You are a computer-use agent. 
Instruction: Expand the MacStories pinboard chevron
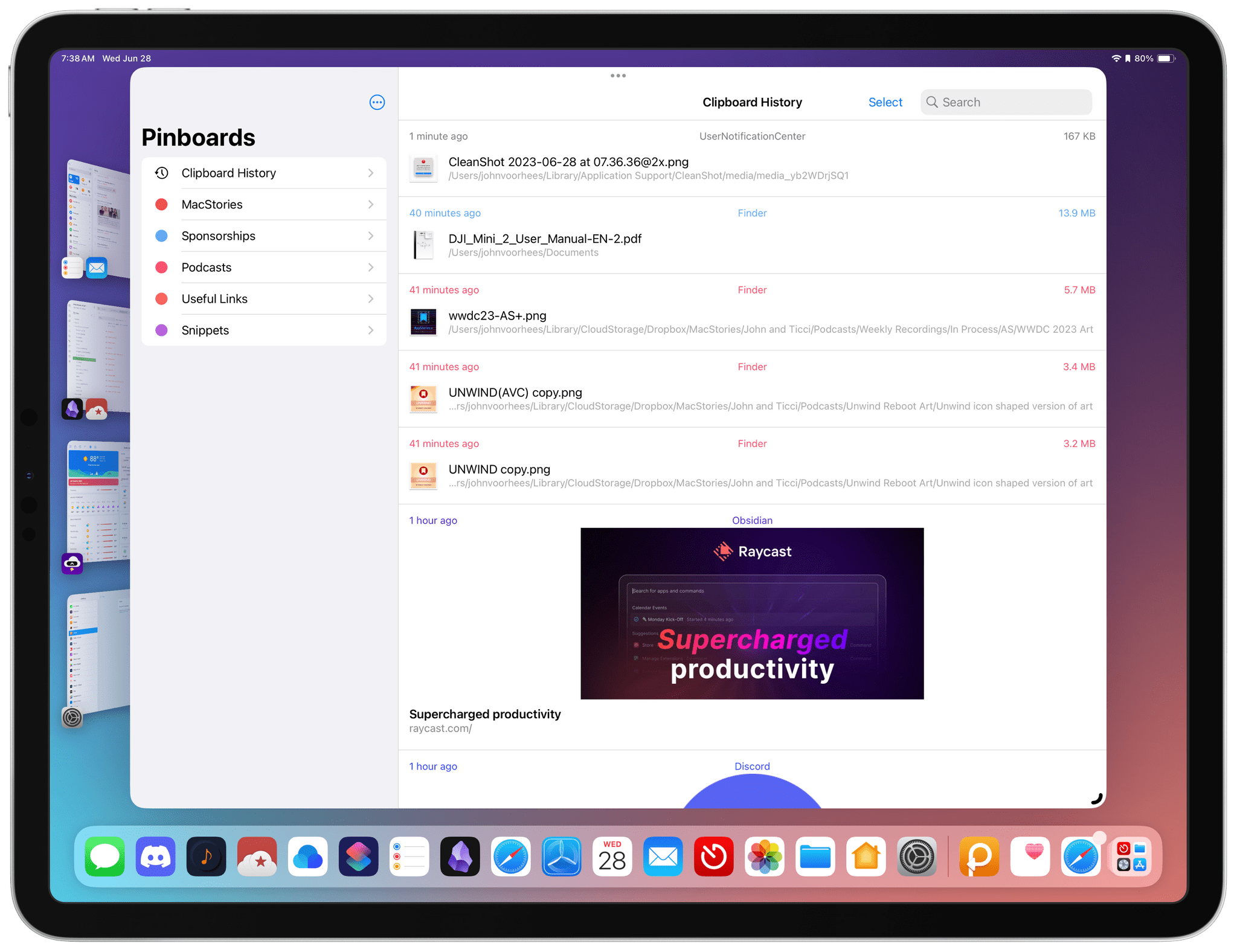[x=371, y=204]
